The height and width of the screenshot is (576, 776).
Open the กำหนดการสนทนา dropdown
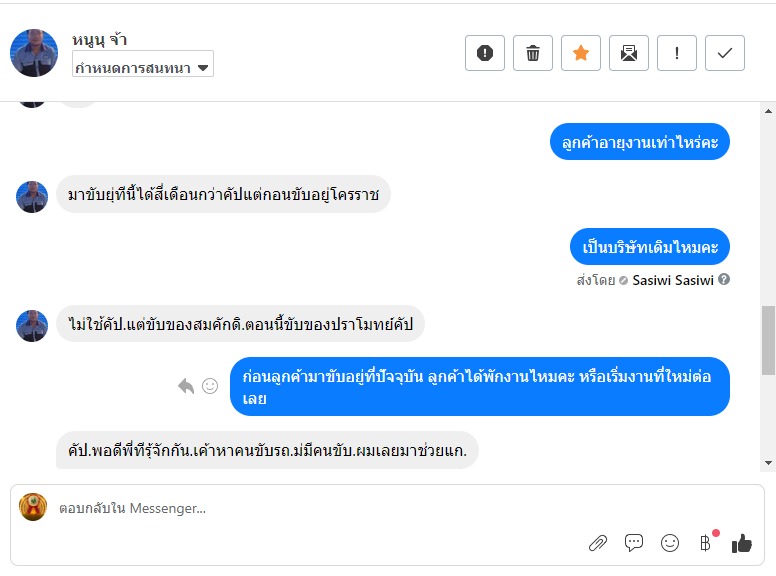click(x=143, y=68)
